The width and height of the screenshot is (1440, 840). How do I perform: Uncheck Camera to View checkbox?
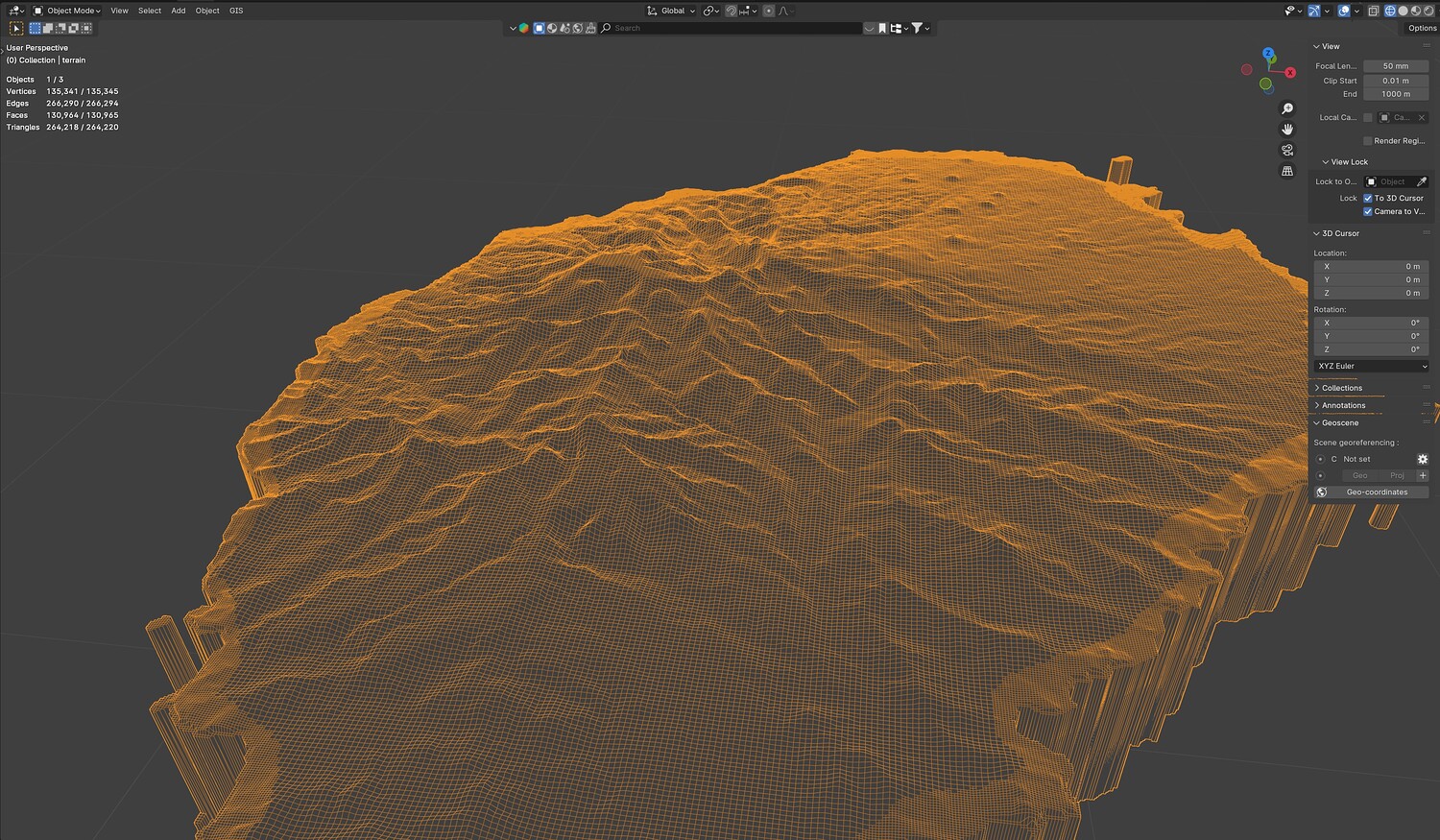(x=1368, y=212)
